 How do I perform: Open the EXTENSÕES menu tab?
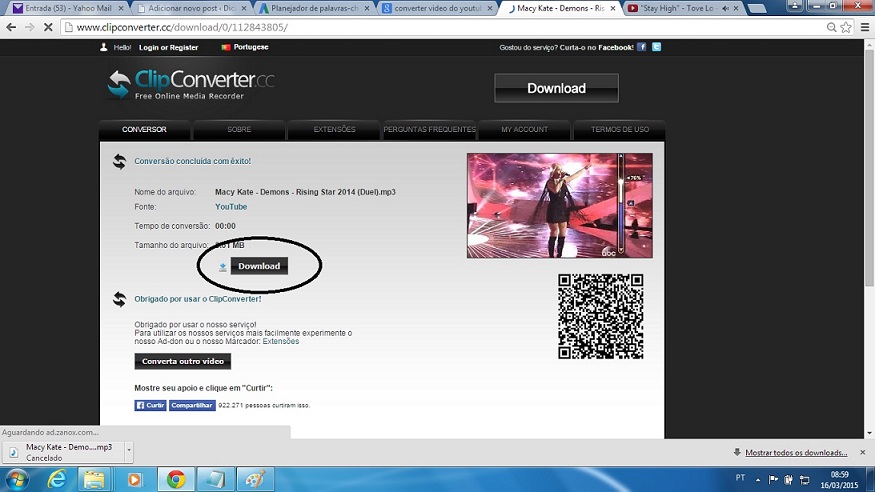tap(334, 129)
